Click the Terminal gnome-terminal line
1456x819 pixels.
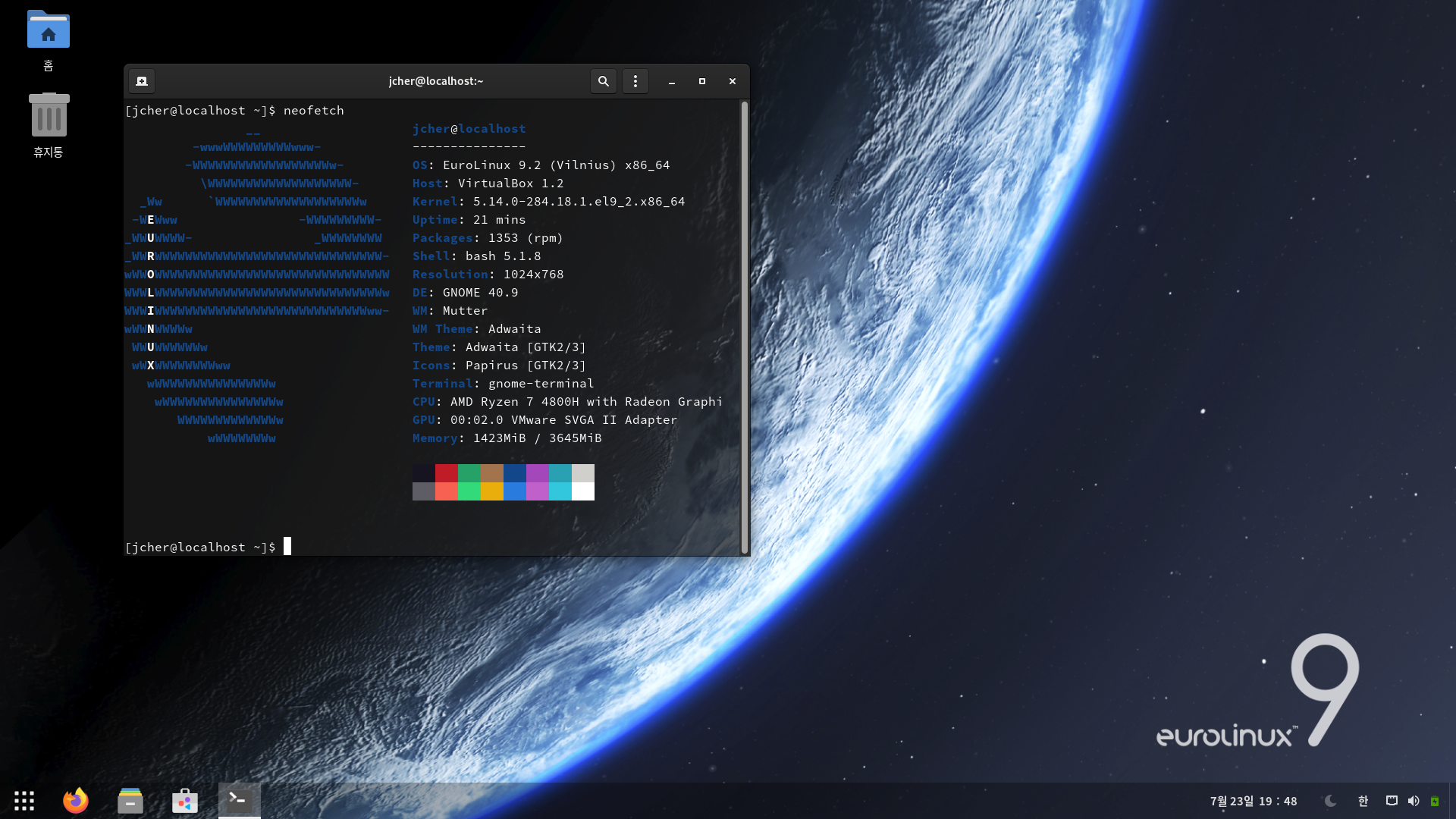504,384
